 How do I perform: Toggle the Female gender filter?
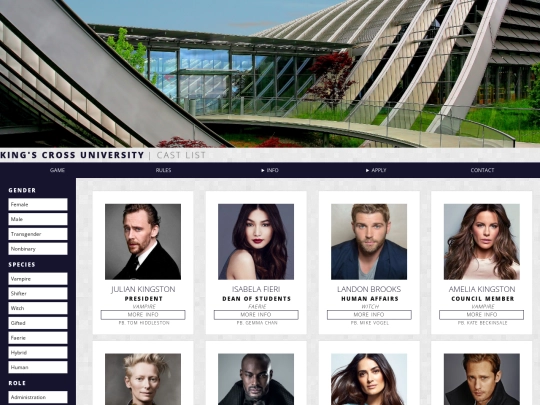point(38,204)
